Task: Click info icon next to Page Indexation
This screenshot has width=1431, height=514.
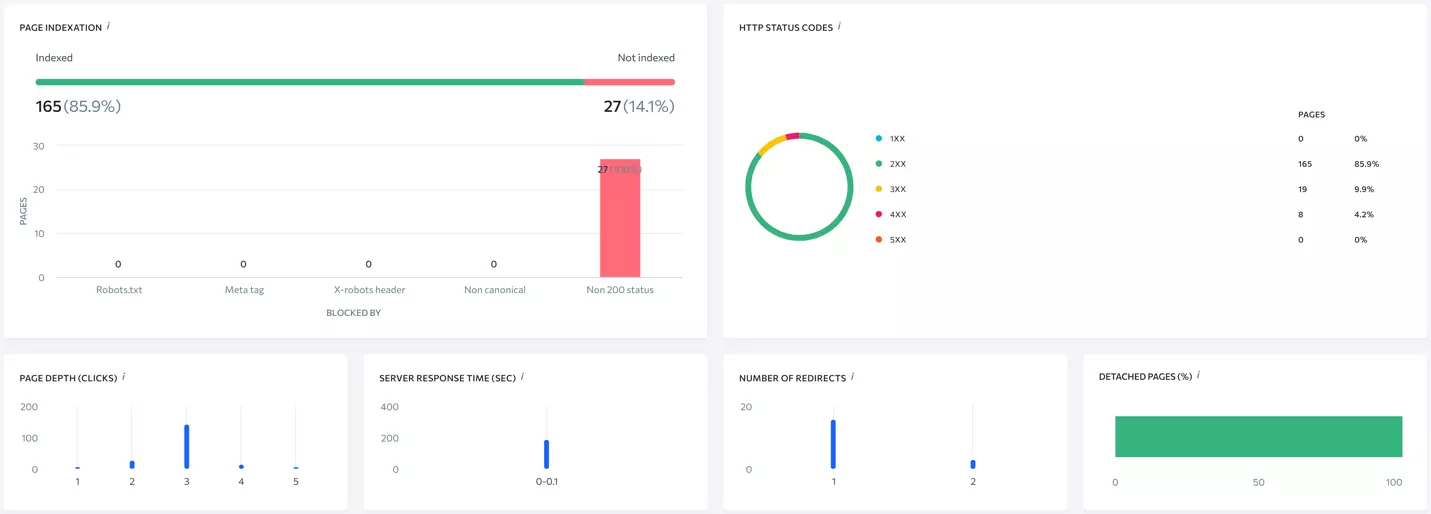Action: tap(108, 26)
